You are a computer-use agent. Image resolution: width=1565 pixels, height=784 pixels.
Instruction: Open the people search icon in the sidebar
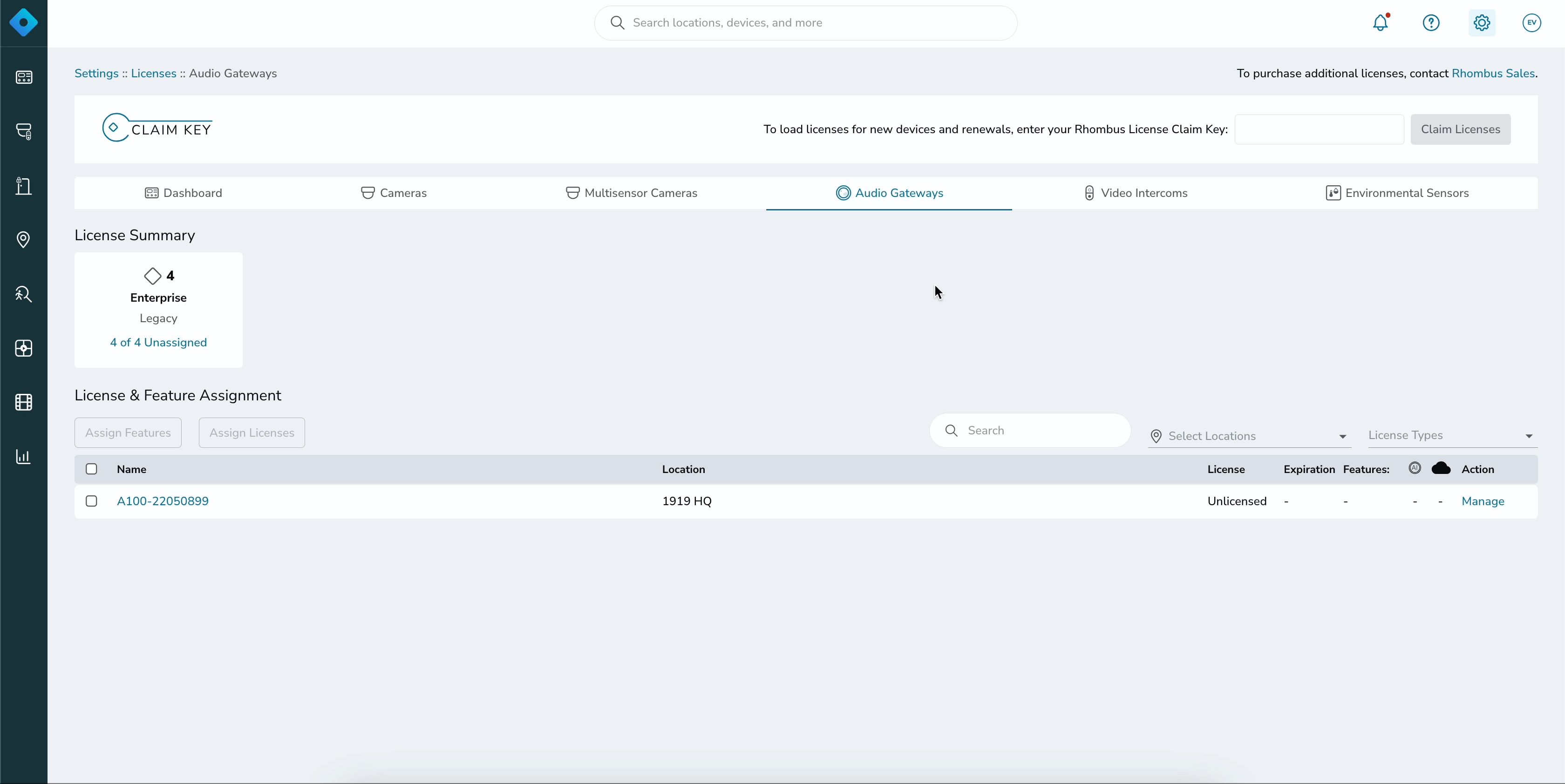tap(24, 294)
